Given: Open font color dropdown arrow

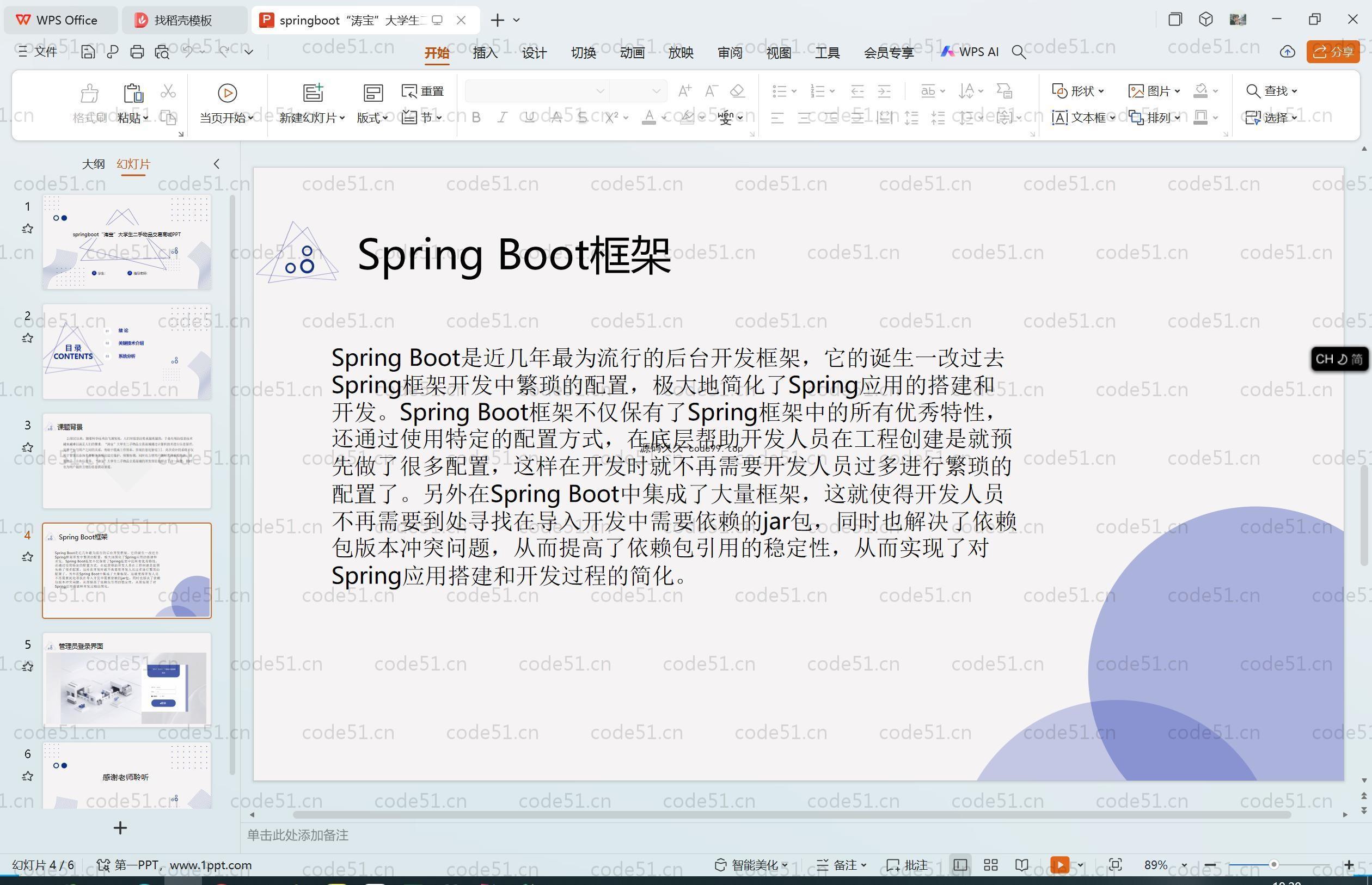Looking at the screenshot, I should pyautogui.click(x=664, y=118).
